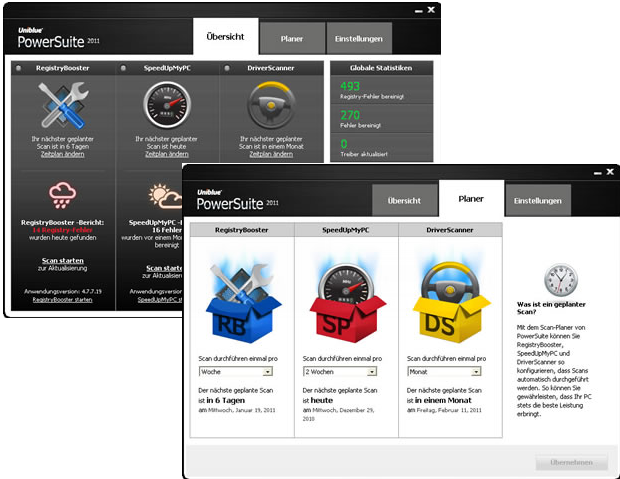Screen dimensions: 620x479
Task: Select the Planer tab in front window
Action: 471,199
